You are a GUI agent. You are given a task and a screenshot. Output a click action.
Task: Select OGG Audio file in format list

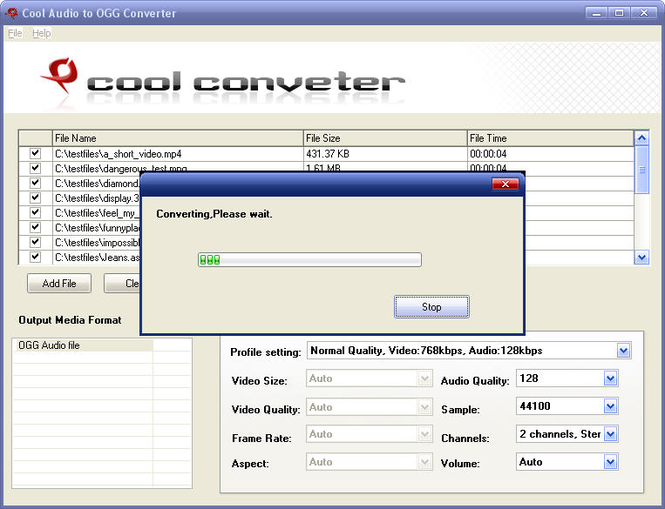click(83, 345)
